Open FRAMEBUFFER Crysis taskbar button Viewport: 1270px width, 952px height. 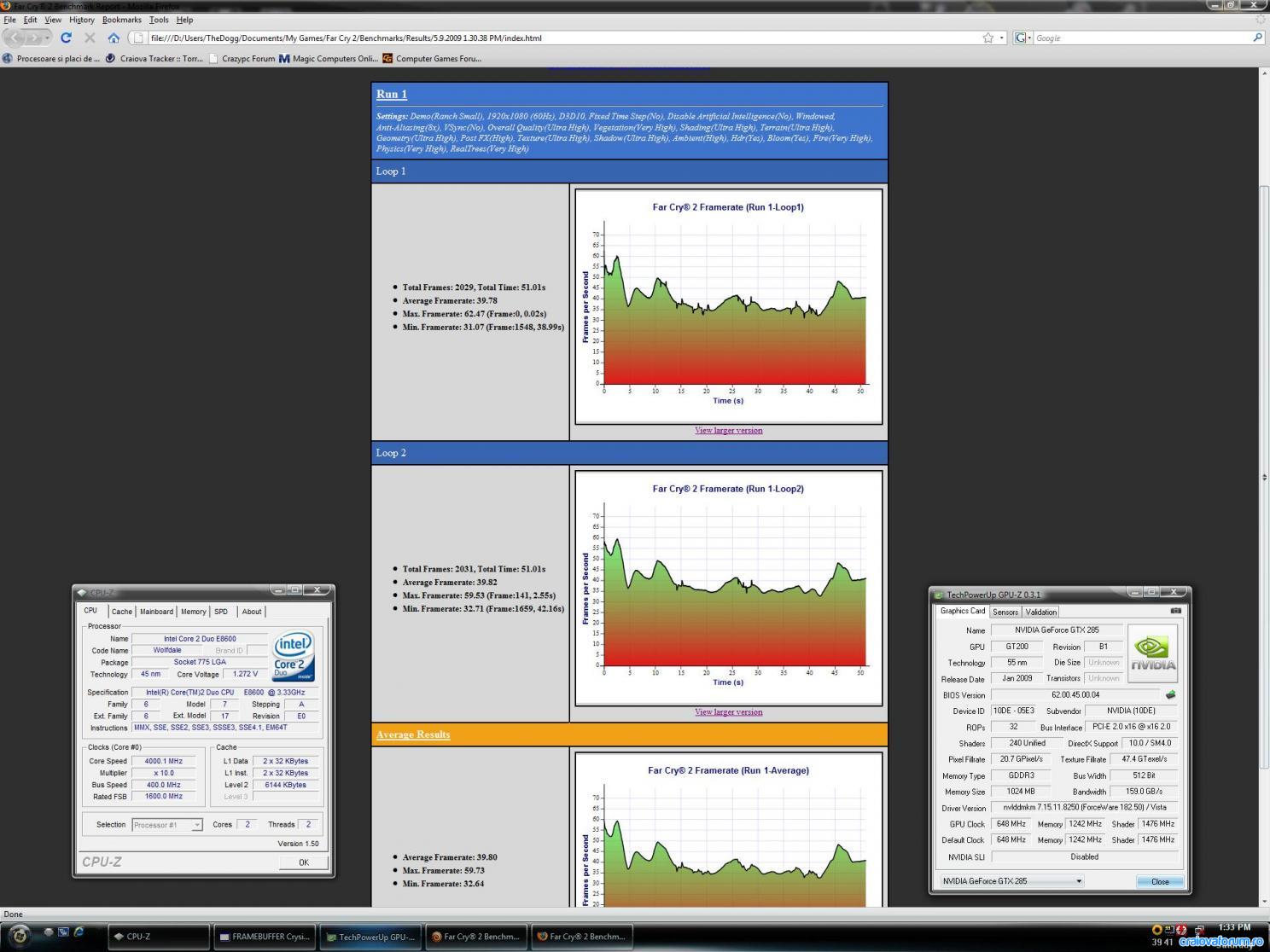click(265, 937)
